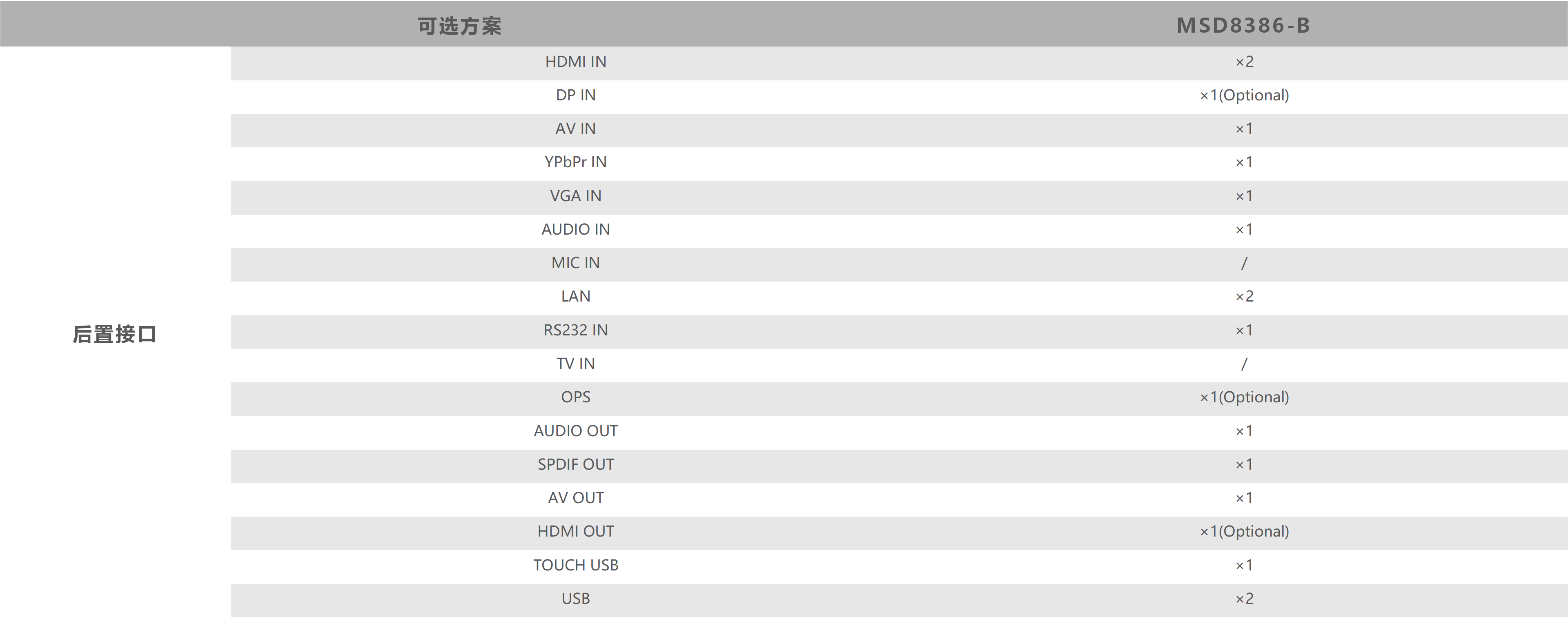Select the TV IN cell

point(575,364)
